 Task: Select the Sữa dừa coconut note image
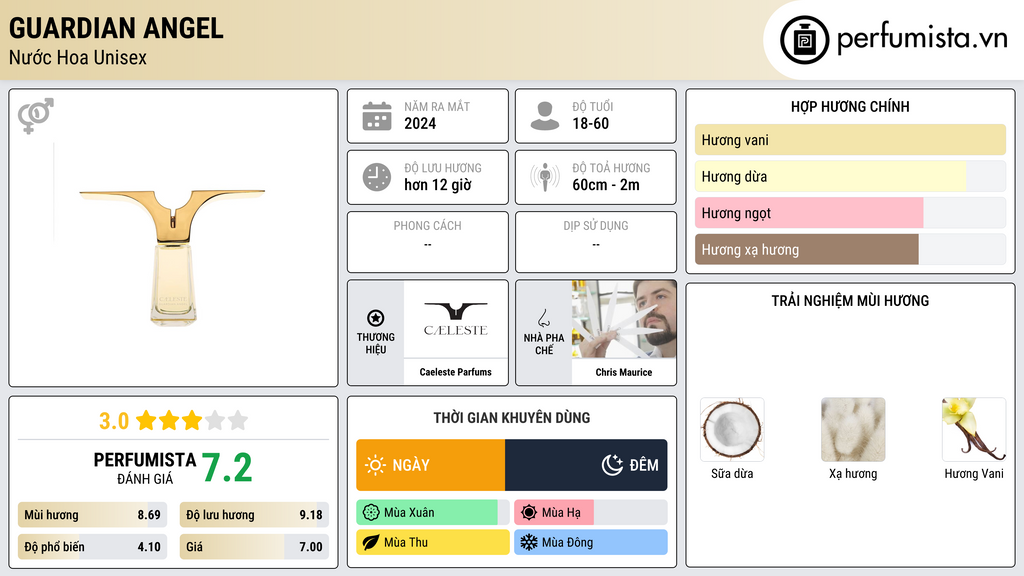[732, 430]
